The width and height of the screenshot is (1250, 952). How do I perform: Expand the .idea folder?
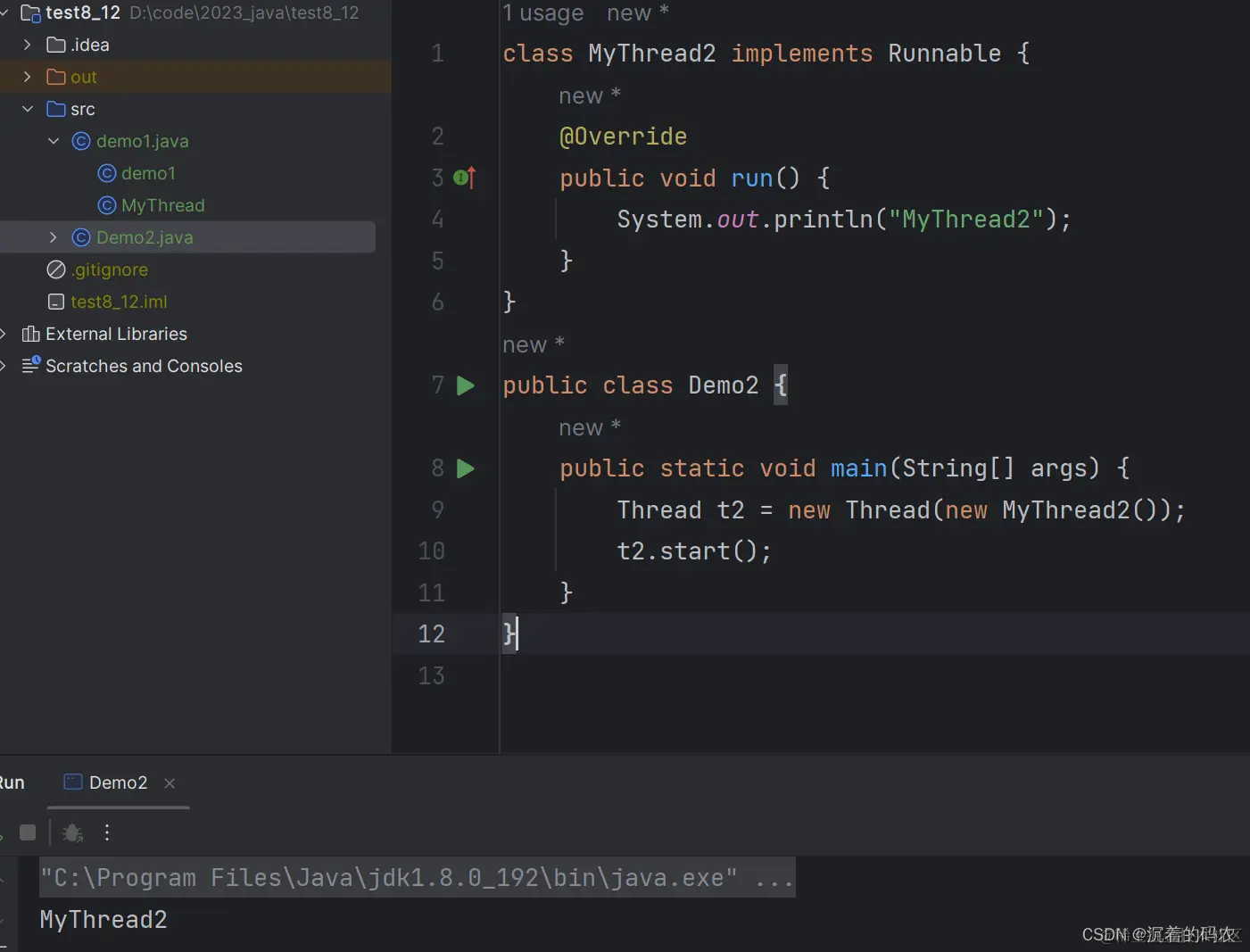tap(27, 45)
